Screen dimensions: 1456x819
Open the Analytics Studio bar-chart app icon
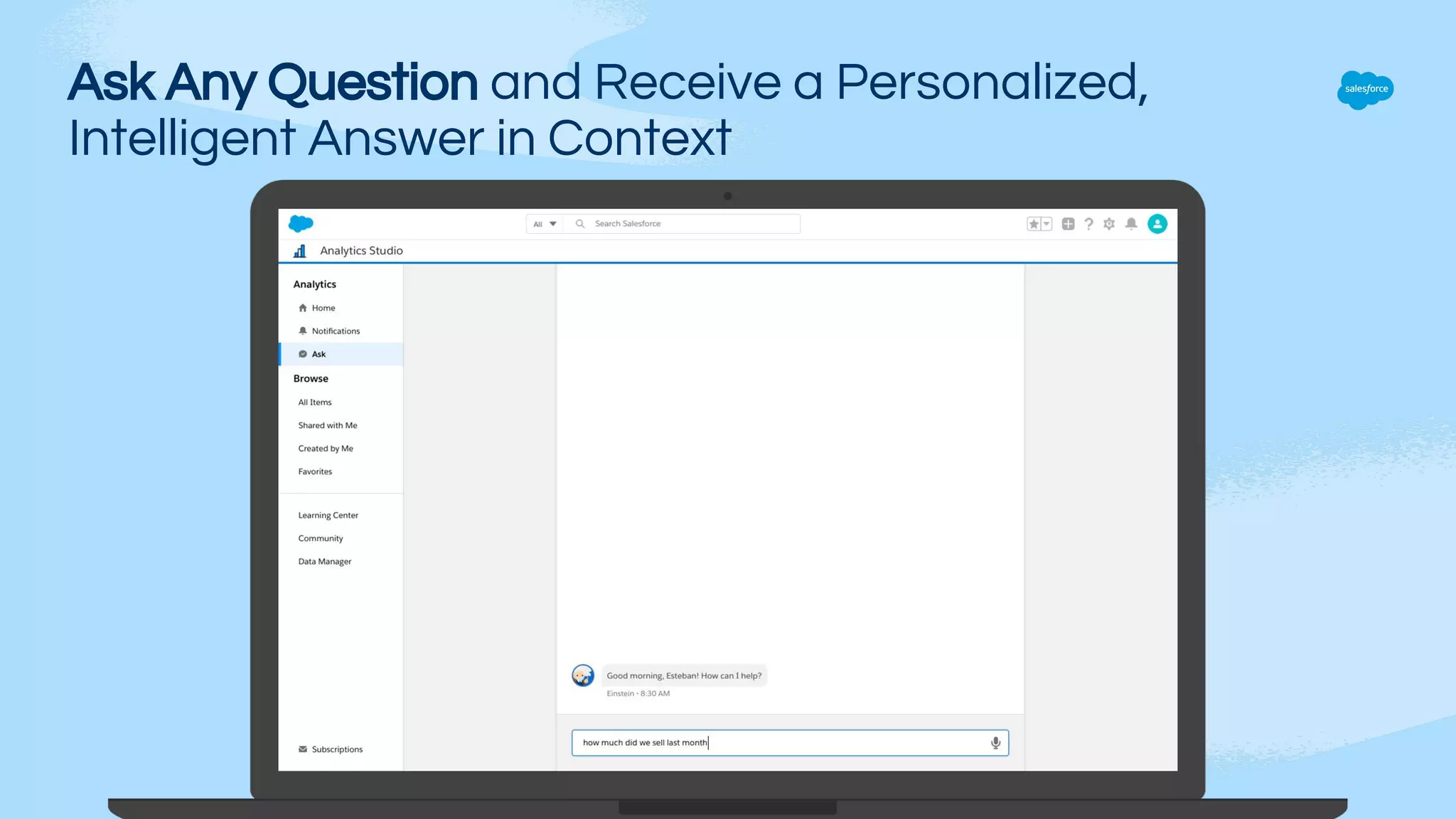pos(300,251)
